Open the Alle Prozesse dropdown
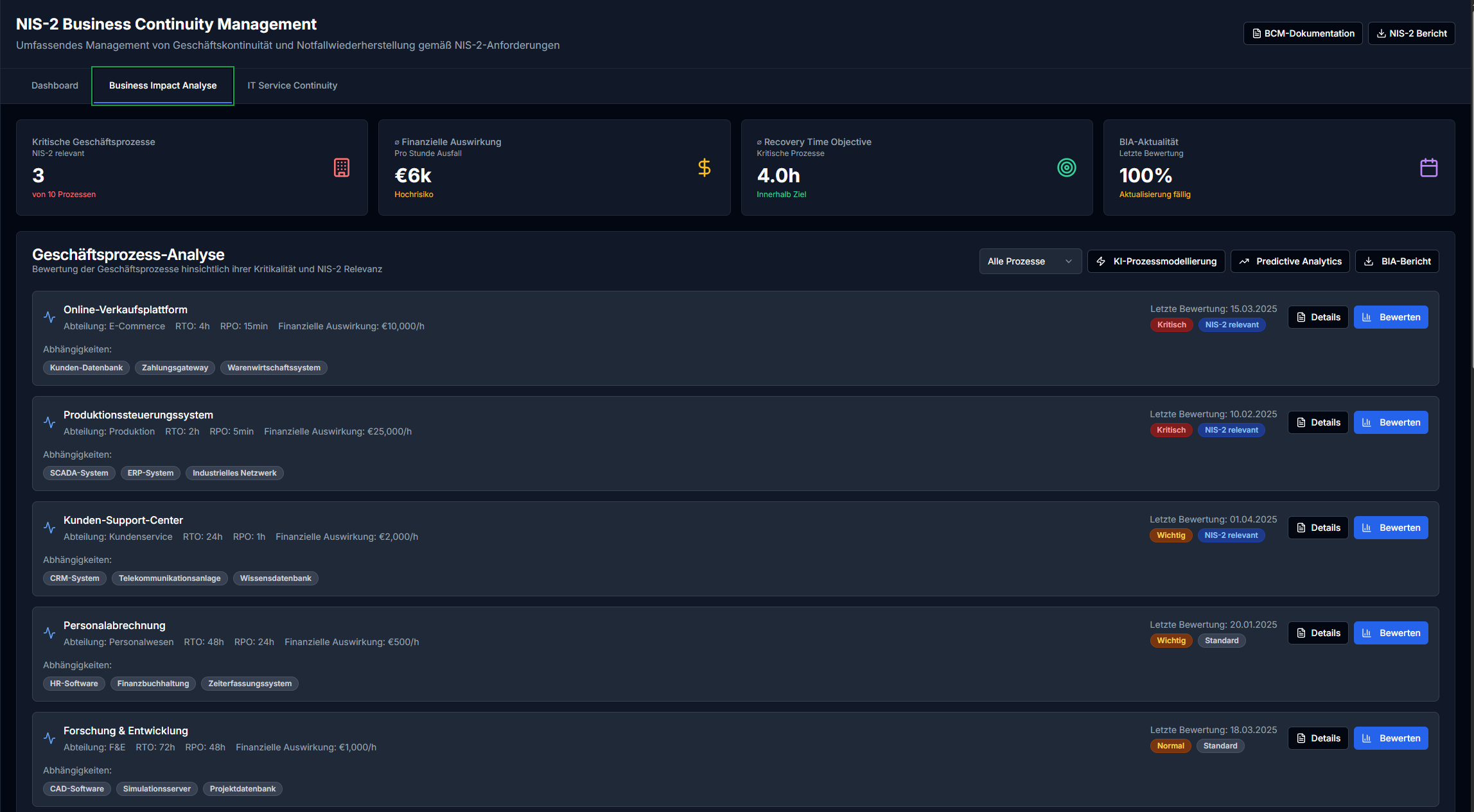Screen dimensions: 1474x812 [1030, 261]
